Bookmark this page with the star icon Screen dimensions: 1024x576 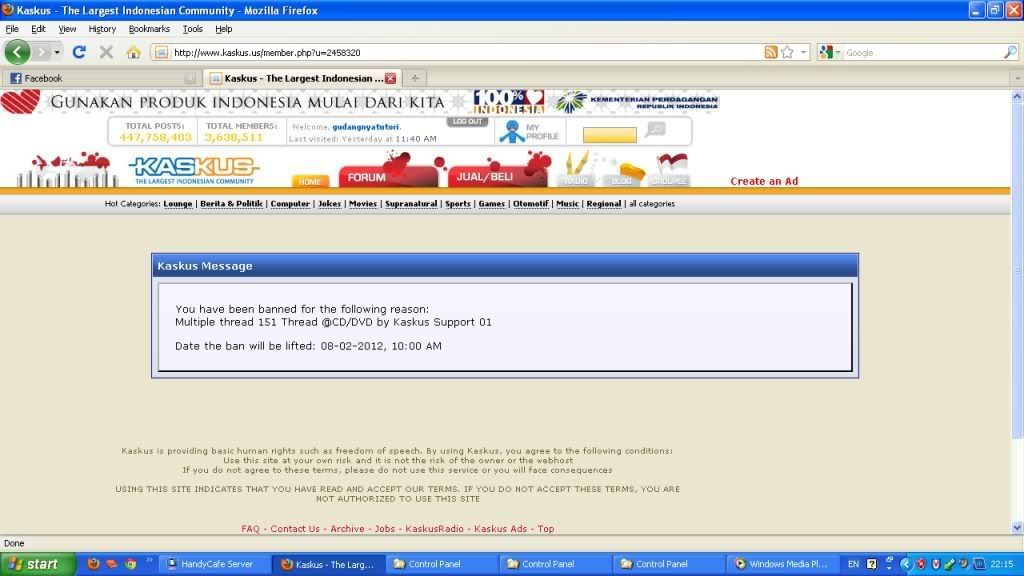pyautogui.click(x=788, y=52)
